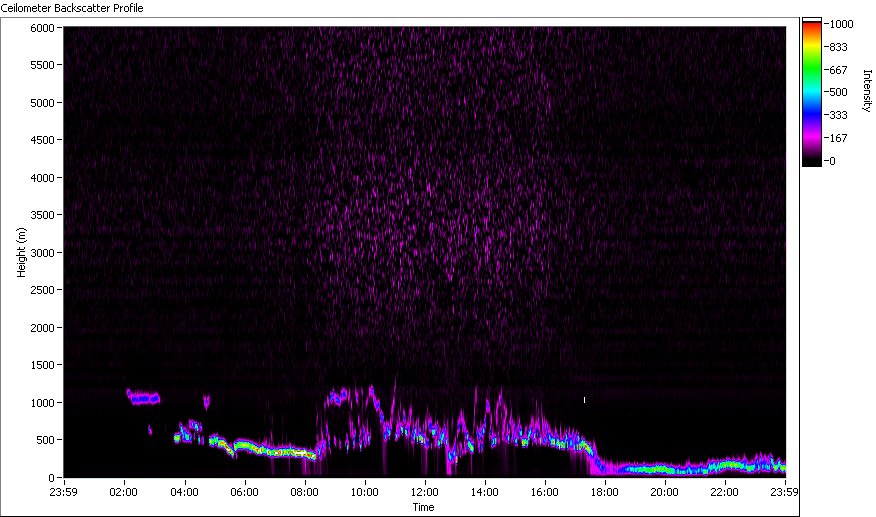Click the 1000 height tick label
Viewport: 876px width, 517px height.
coord(42,402)
